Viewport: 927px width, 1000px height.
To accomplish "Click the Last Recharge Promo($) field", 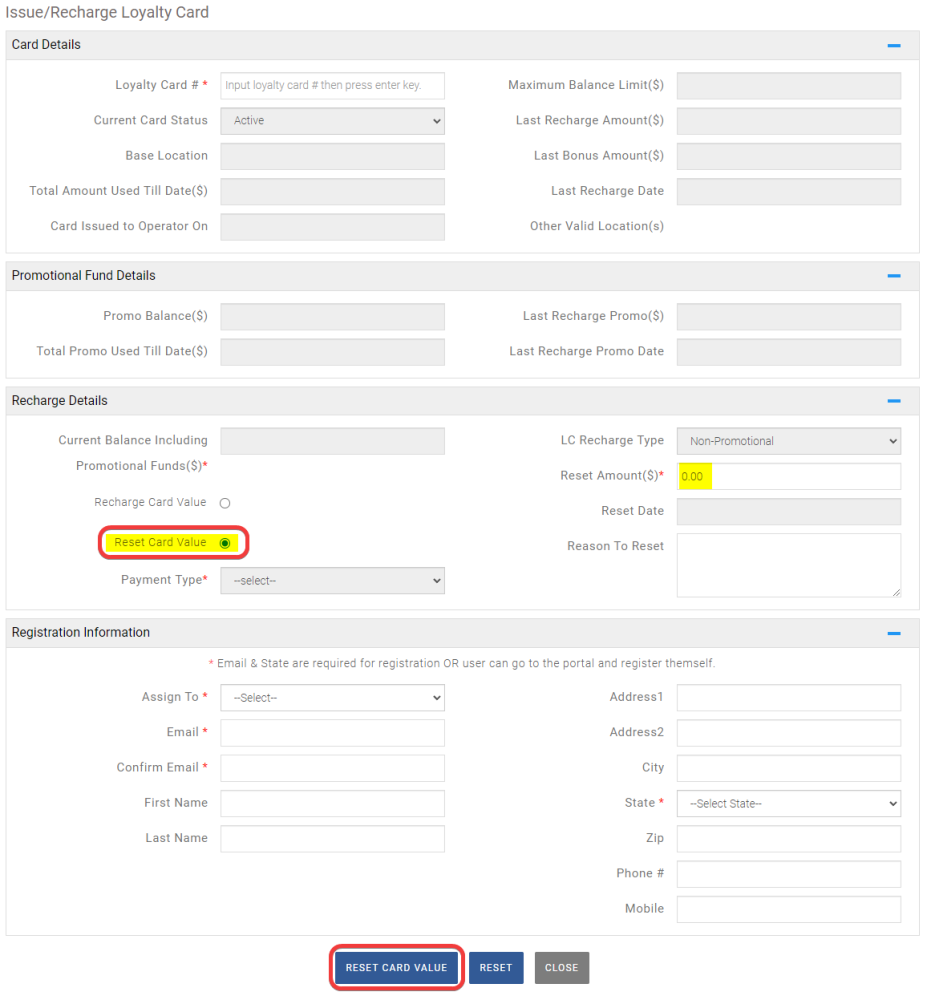I will 789,316.
